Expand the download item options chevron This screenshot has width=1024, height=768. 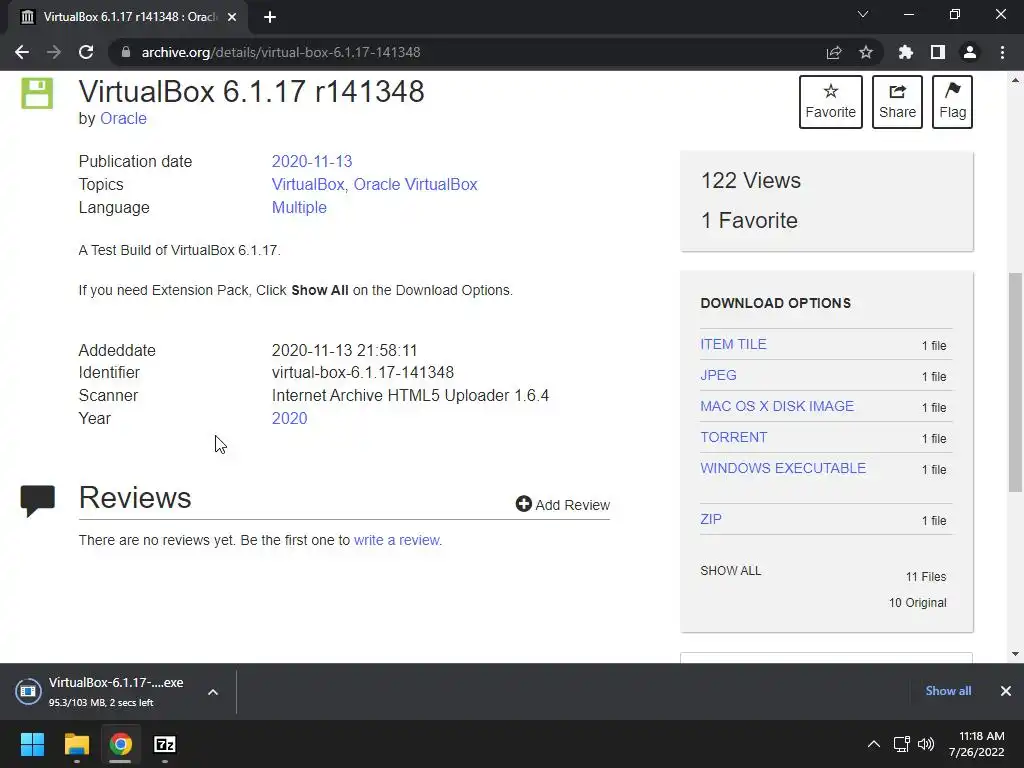click(x=213, y=692)
